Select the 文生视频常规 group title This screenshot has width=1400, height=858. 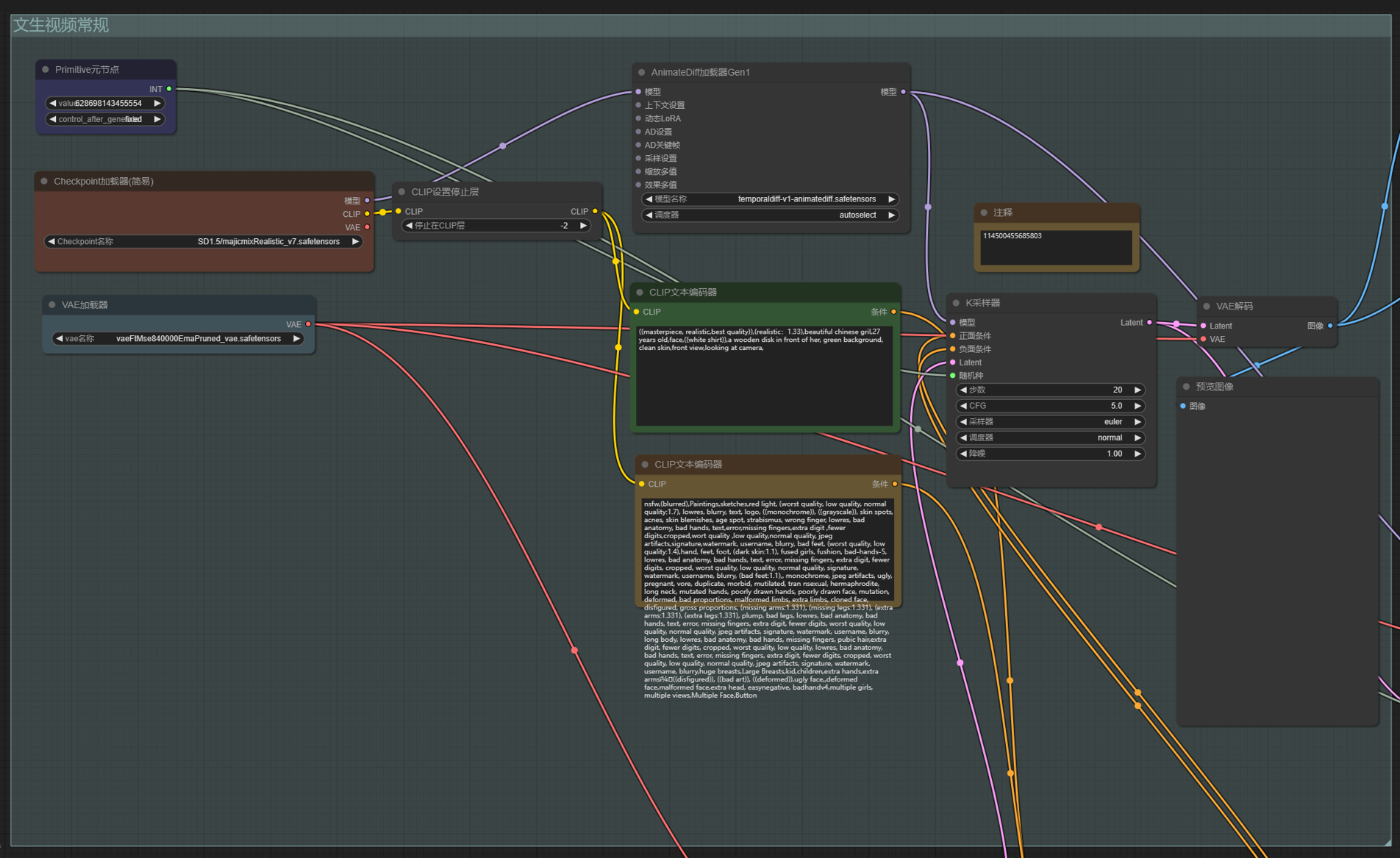(x=61, y=25)
